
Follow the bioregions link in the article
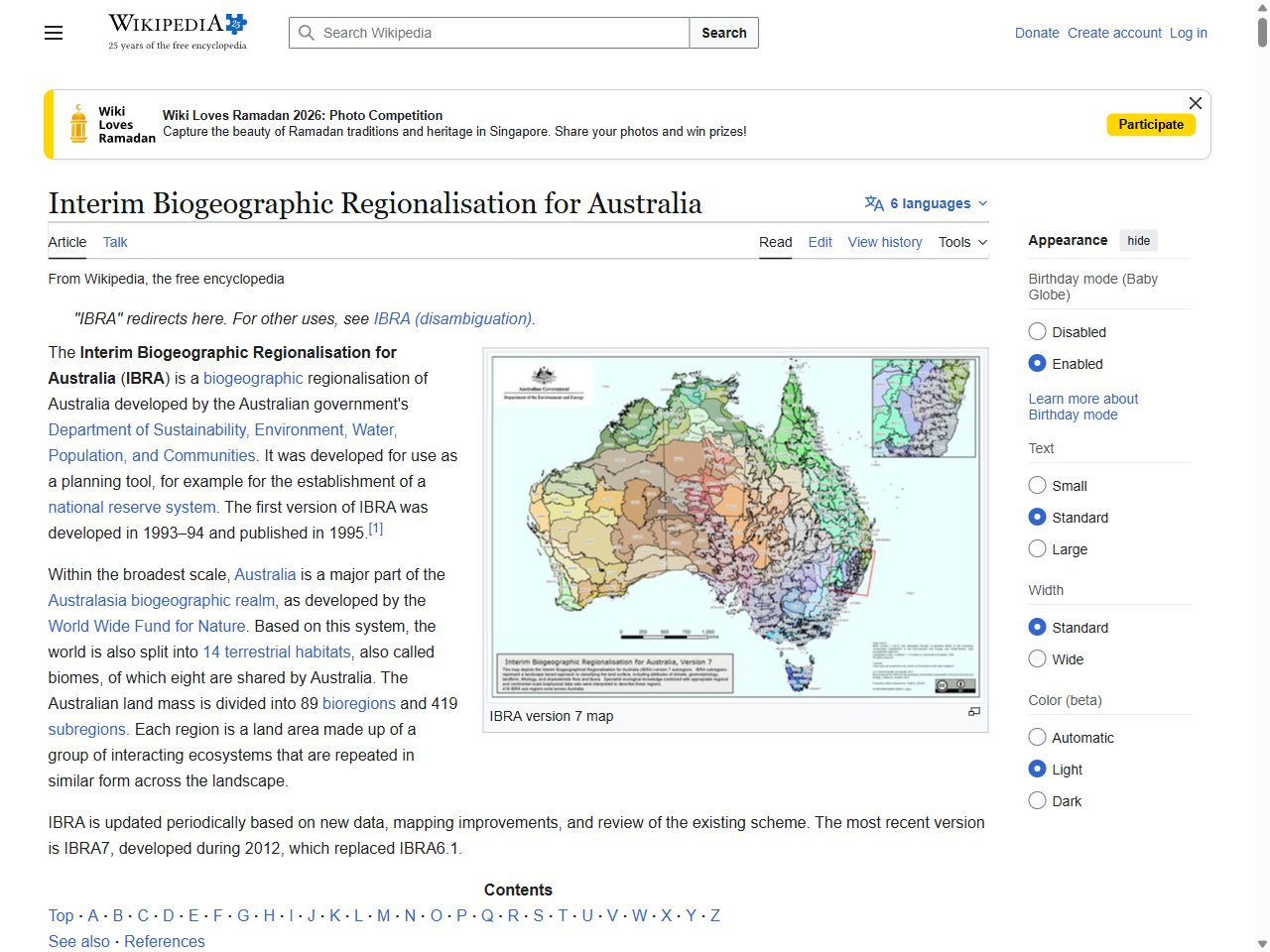click(359, 703)
